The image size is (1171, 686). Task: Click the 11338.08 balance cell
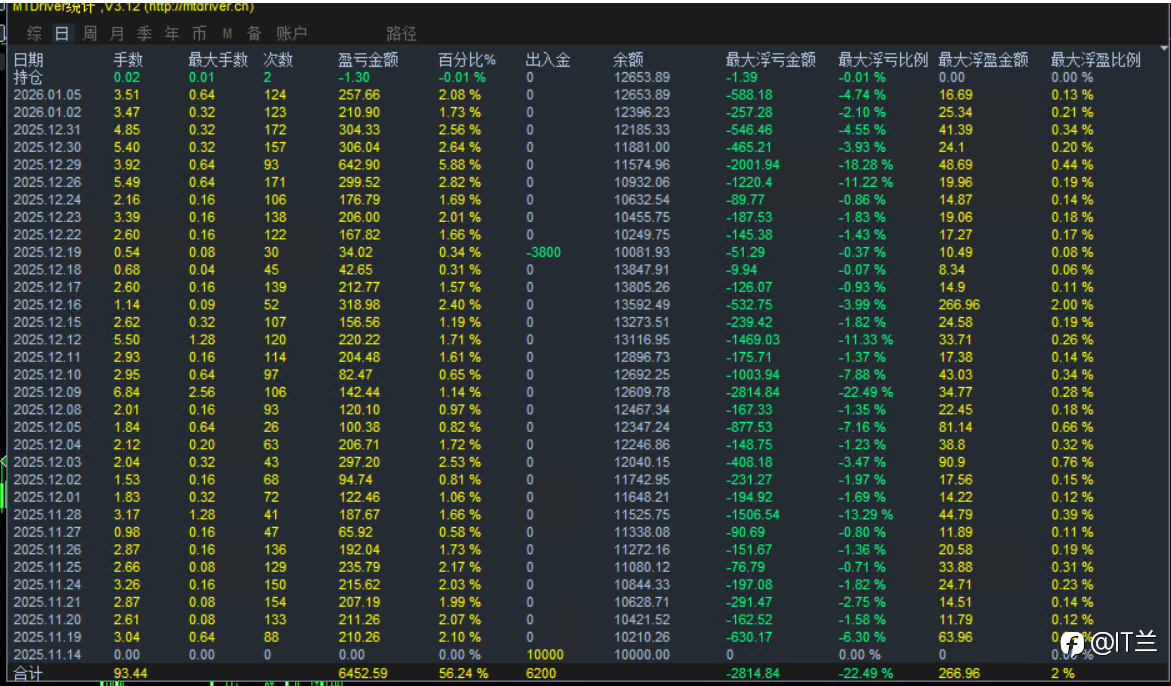click(642, 532)
